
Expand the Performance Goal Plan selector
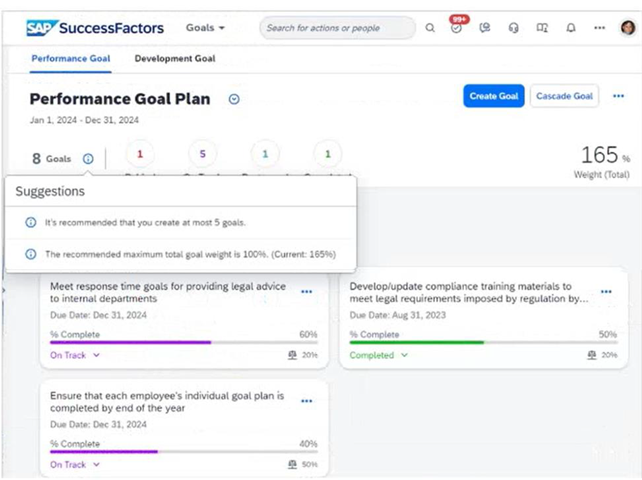(234, 99)
